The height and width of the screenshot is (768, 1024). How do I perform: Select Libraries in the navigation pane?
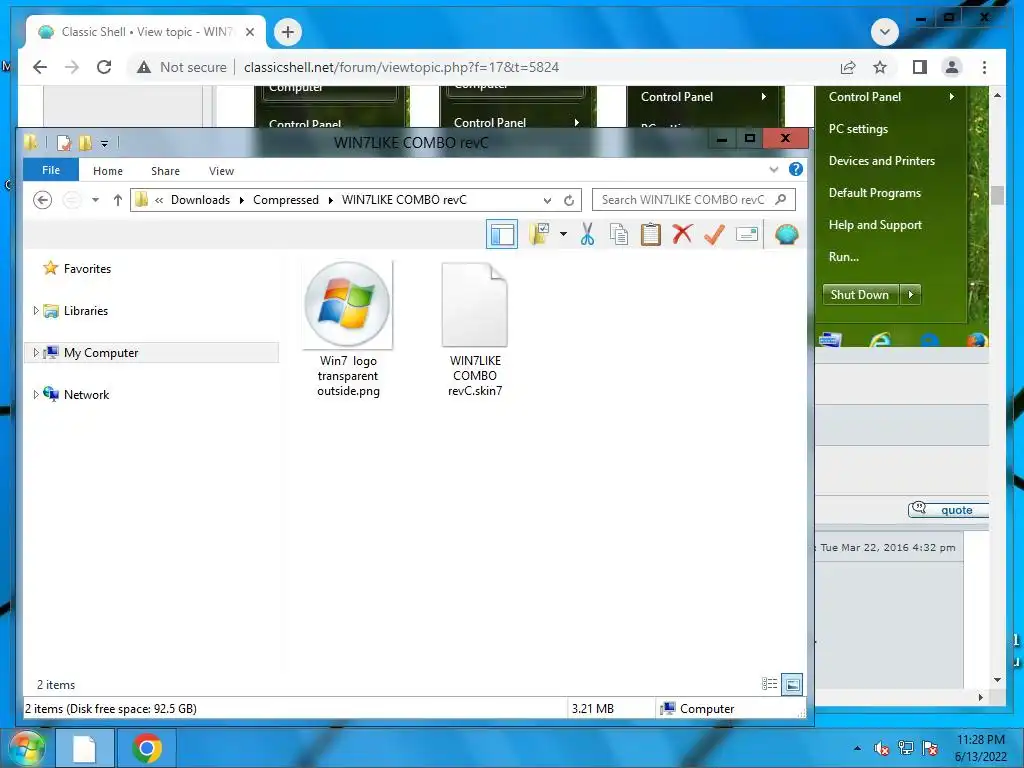point(86,311)
